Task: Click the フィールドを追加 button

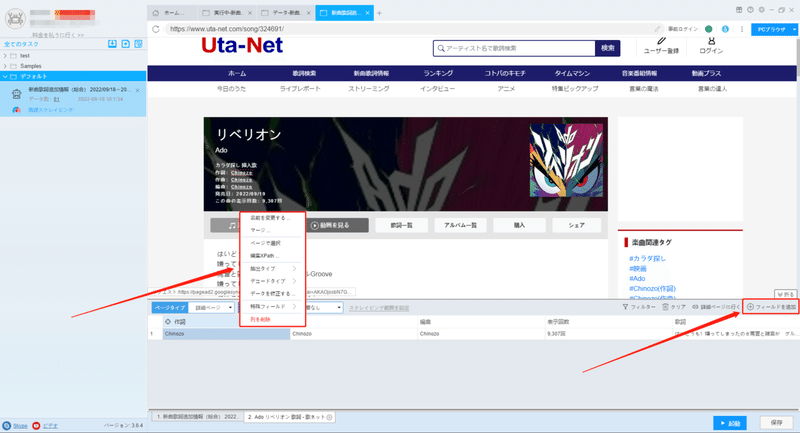Action: click(771, 307)
